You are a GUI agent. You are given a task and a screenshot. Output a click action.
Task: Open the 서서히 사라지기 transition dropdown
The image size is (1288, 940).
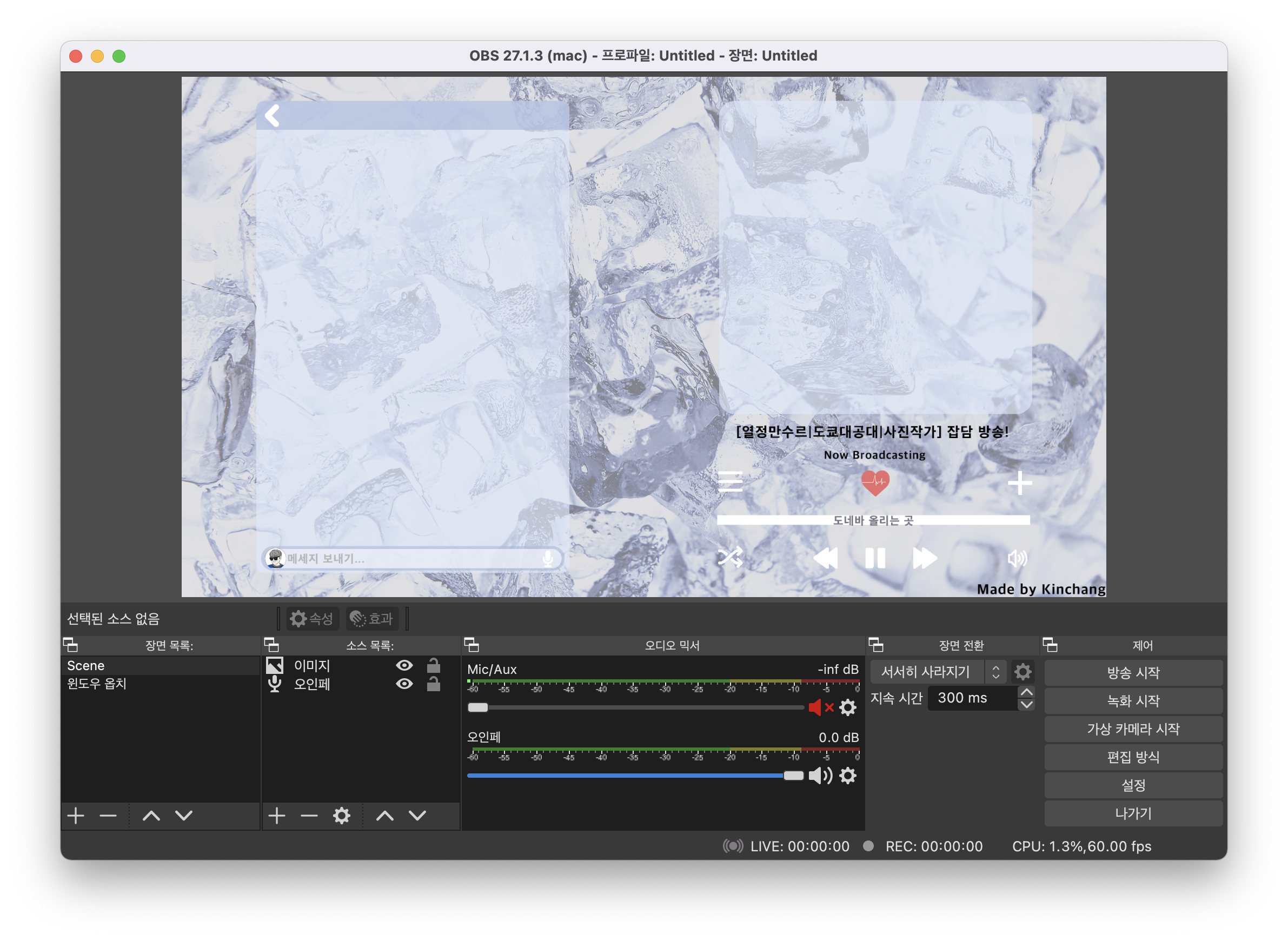click(x=938, y=672)
